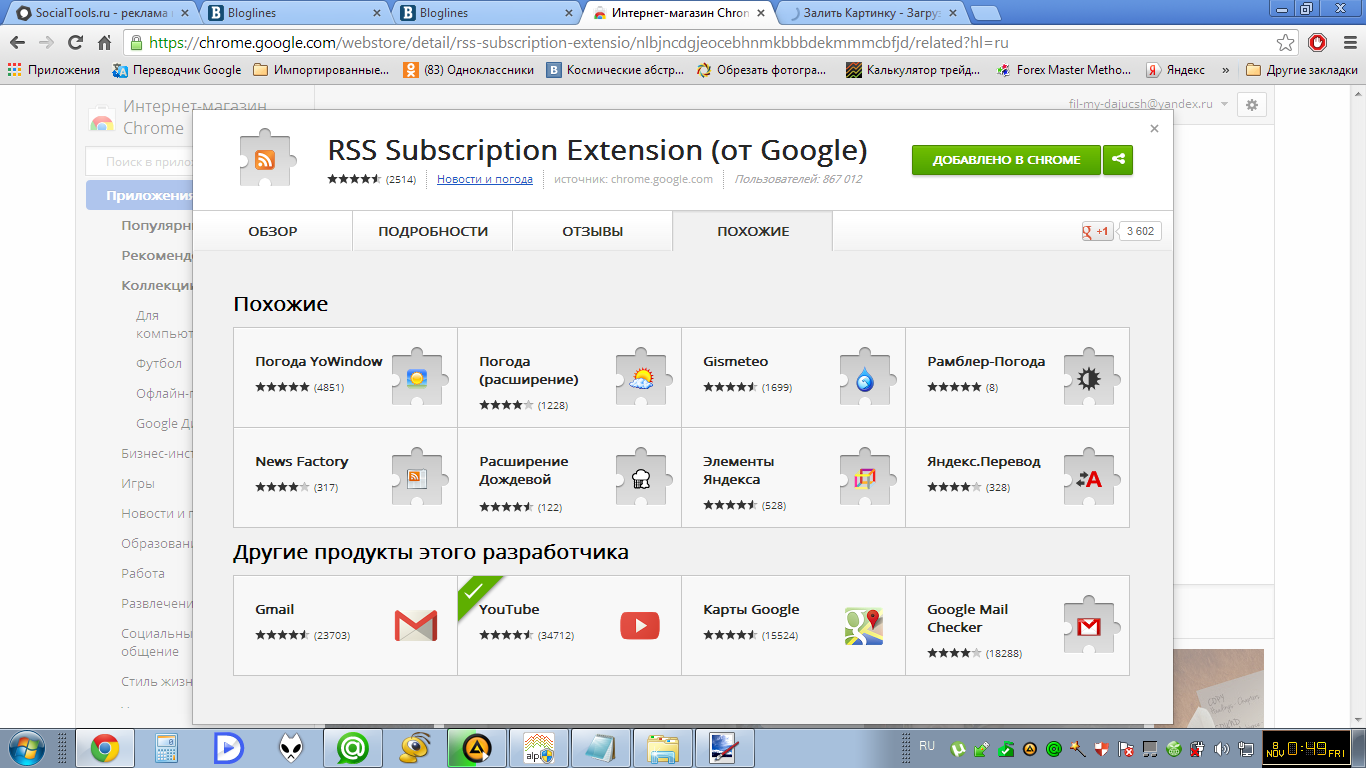This screenshot has width=1366, height=768.
Task: Close the extension detail dialog
Action: pyautogui.click(x=1154, y=128)
